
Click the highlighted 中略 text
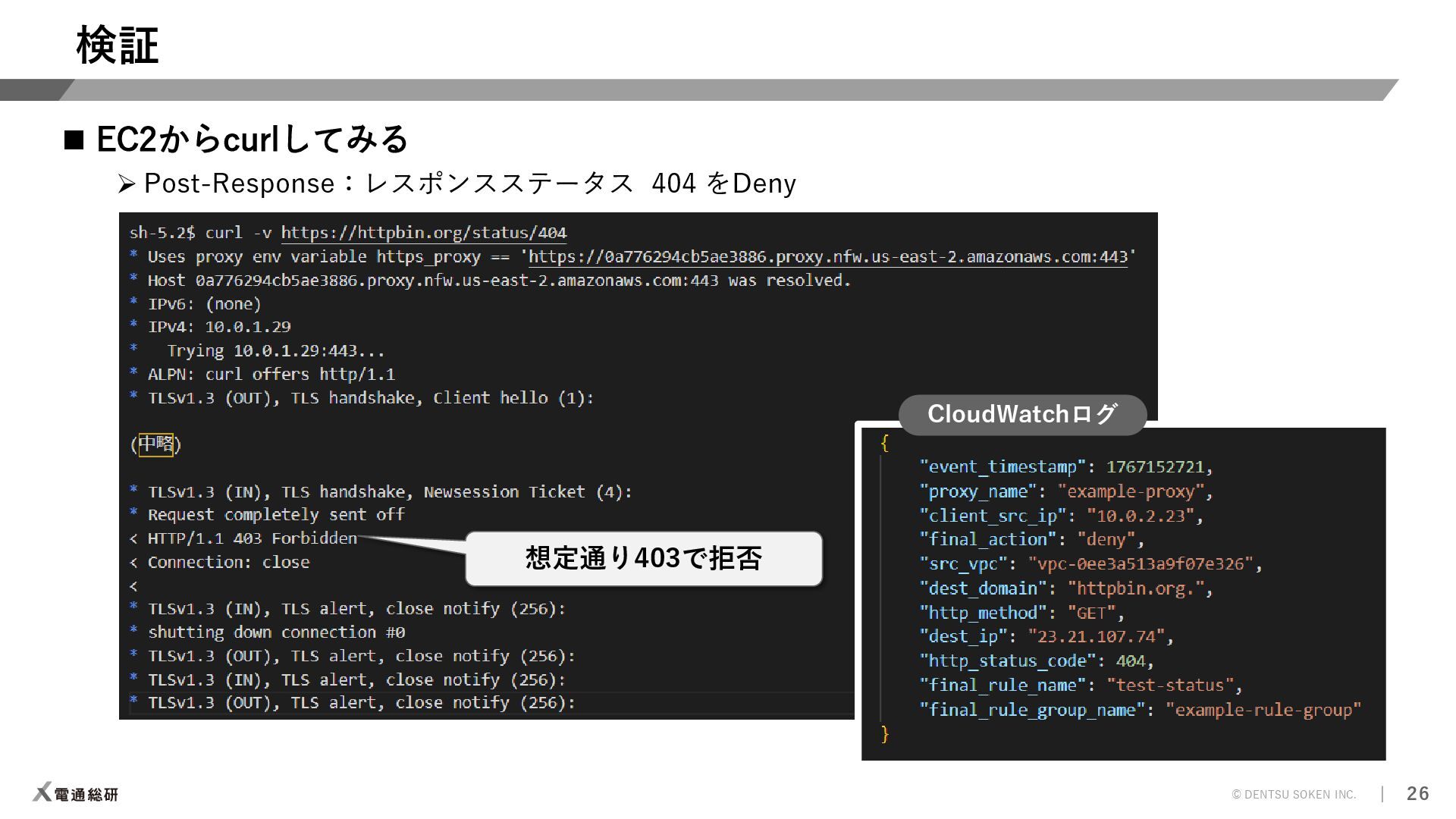pyautogui.click(x=156, y=444)
